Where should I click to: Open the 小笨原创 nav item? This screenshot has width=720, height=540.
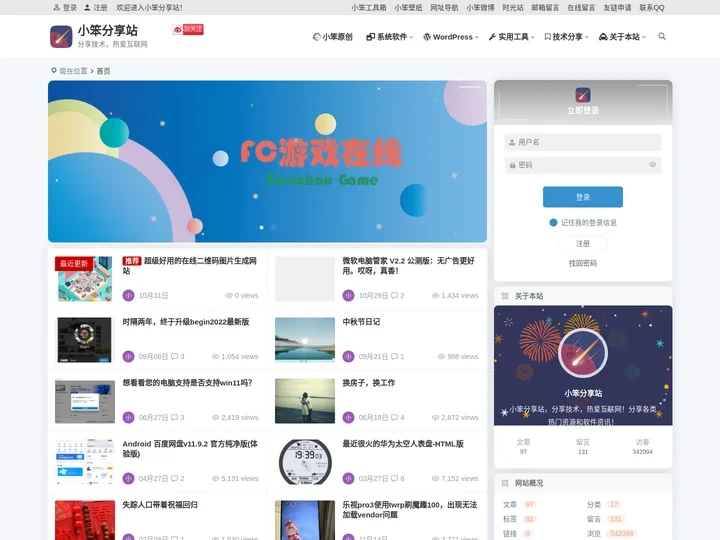point(332,37)
